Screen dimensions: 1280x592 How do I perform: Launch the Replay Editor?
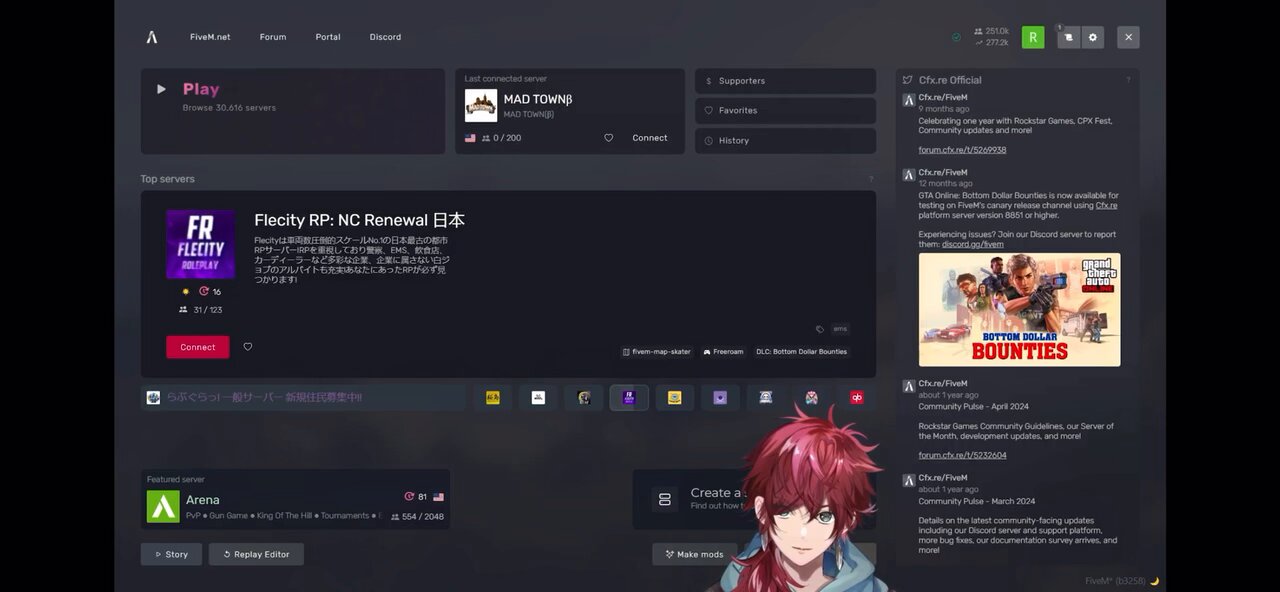[256, 554]
